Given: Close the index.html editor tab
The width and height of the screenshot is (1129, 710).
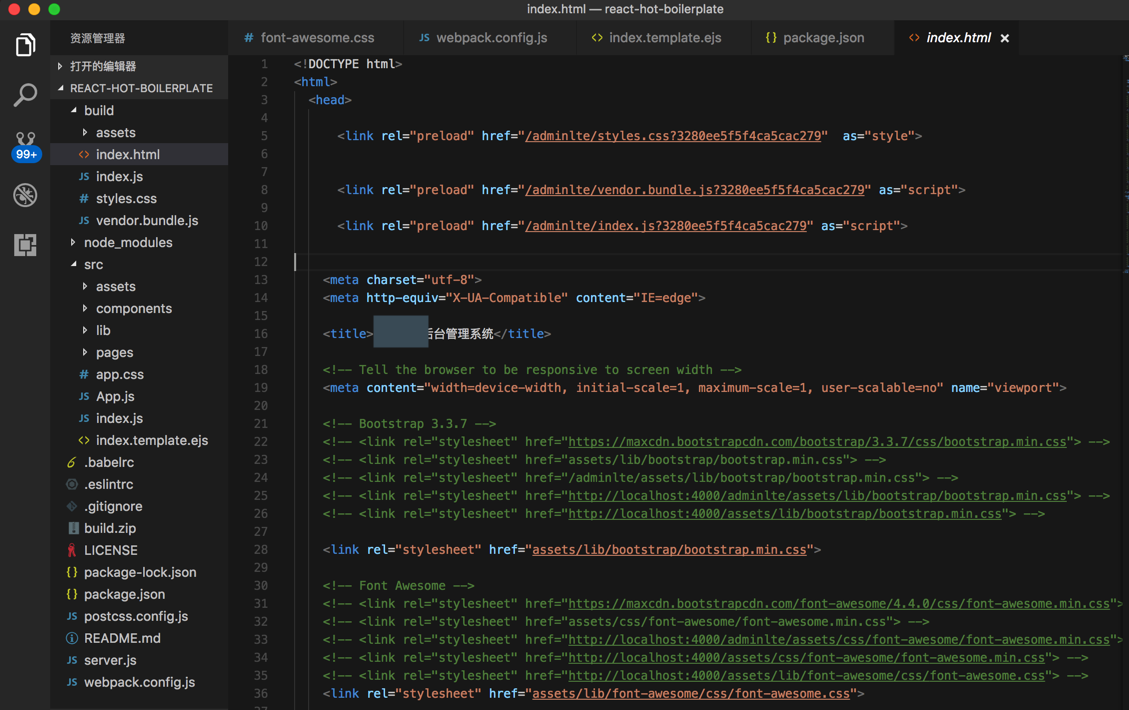Looking at the screenshot, I should (1005, 38).
